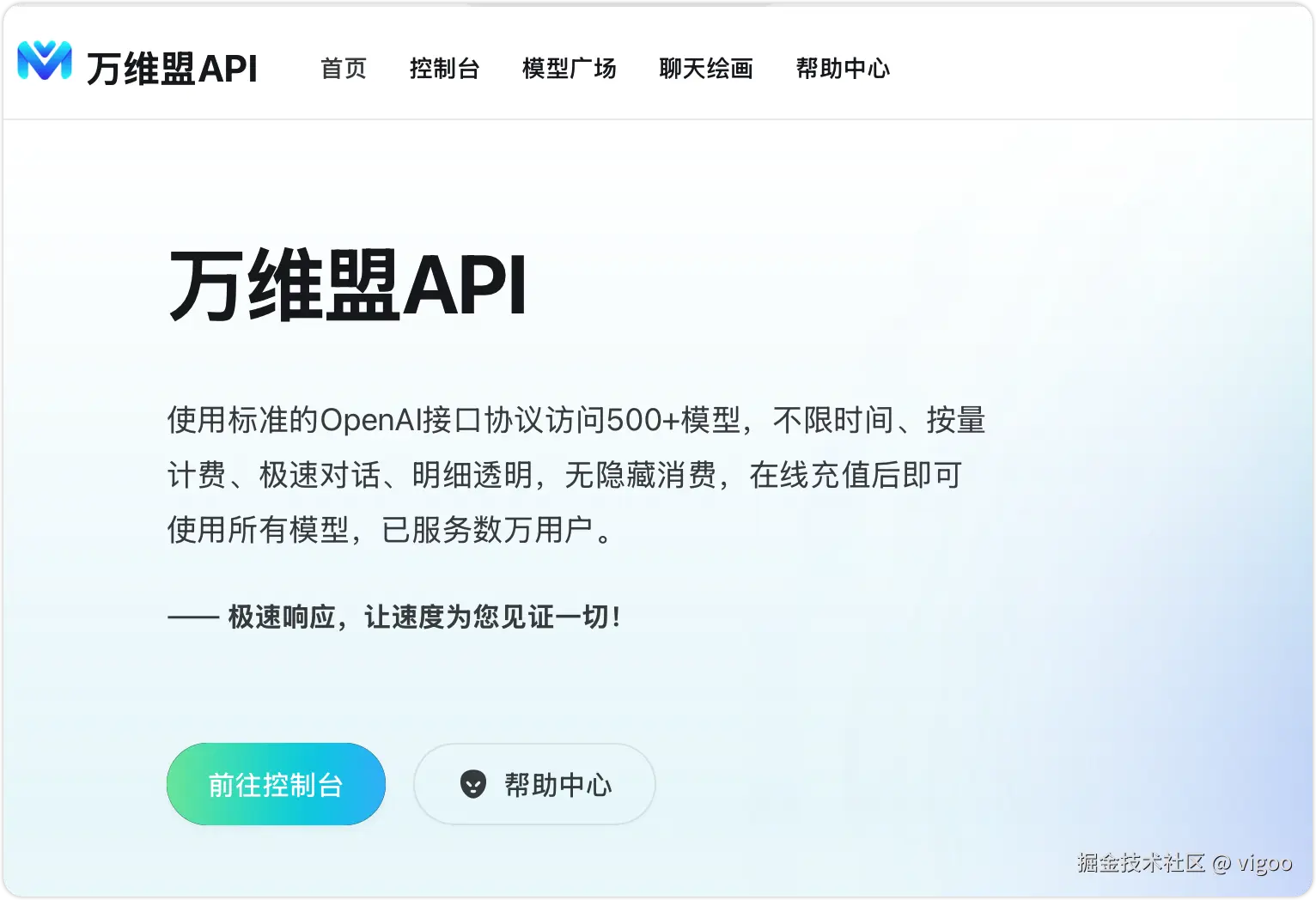Viewport: 1316px width, 900px height.
Task: Click the gradient 前往控制台 button
Action: [276, 783]
